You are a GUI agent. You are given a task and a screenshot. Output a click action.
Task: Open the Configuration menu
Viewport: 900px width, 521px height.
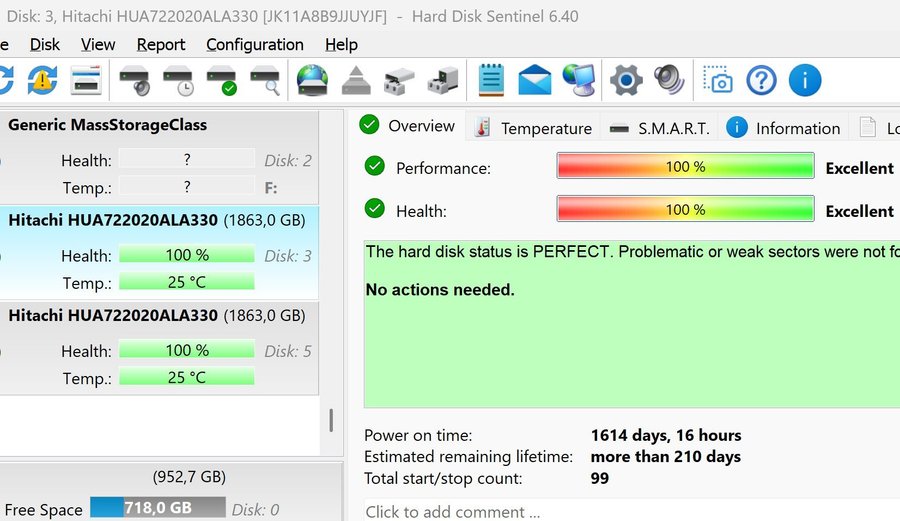pyautogui.click(x=255, y=45)
